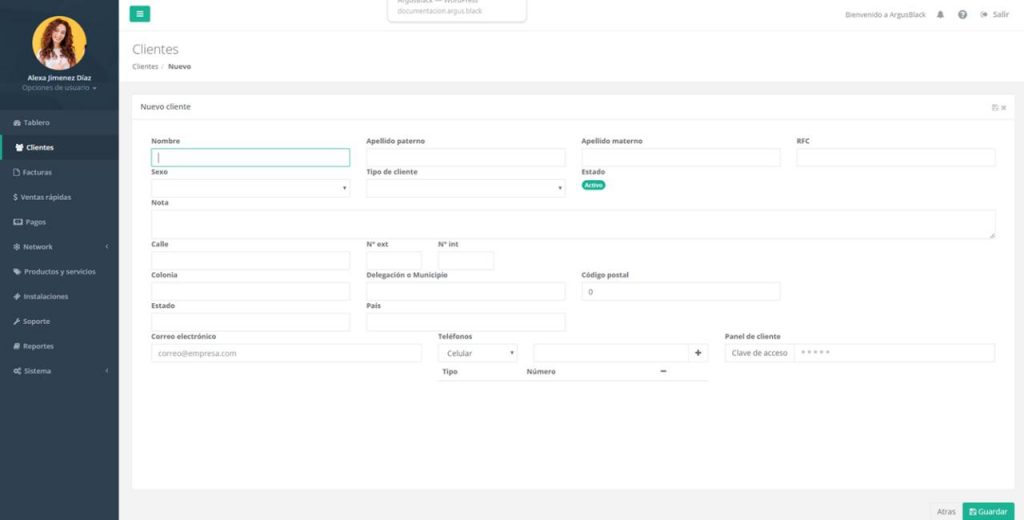Log out using the Salir link
The height and width of the screenshot is (520, 1024).
click(x=995, y=14)
